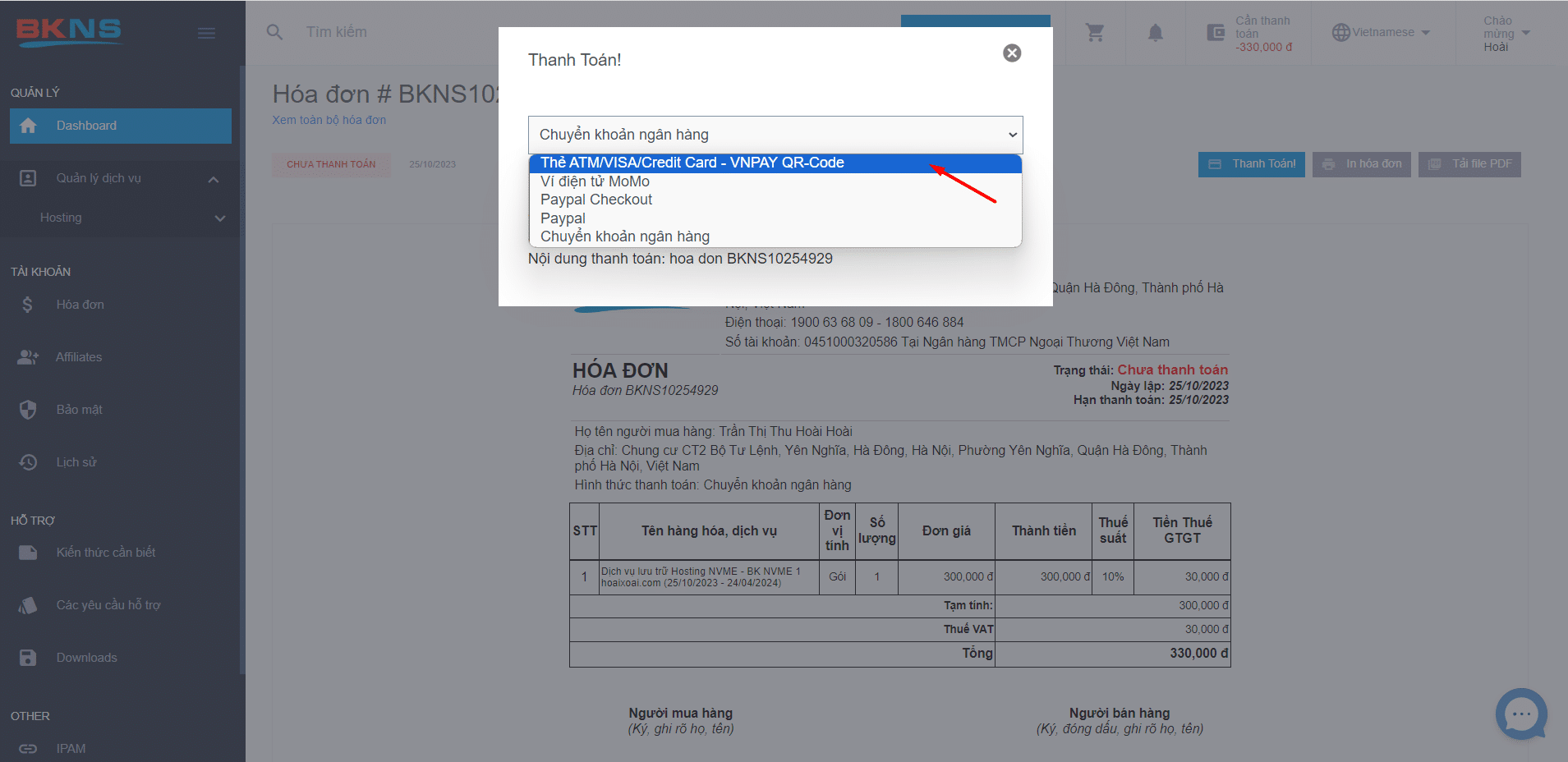Open the payment method dropdown
The image size is (1568, 762).
775,135
